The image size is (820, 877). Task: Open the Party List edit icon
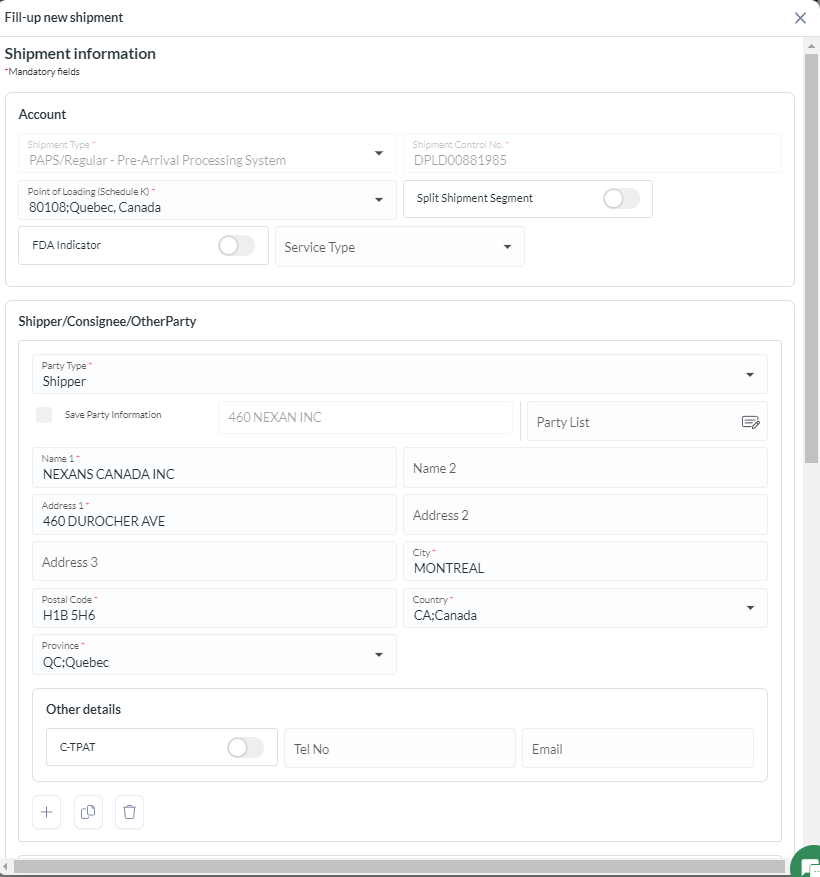coord(750,422)
